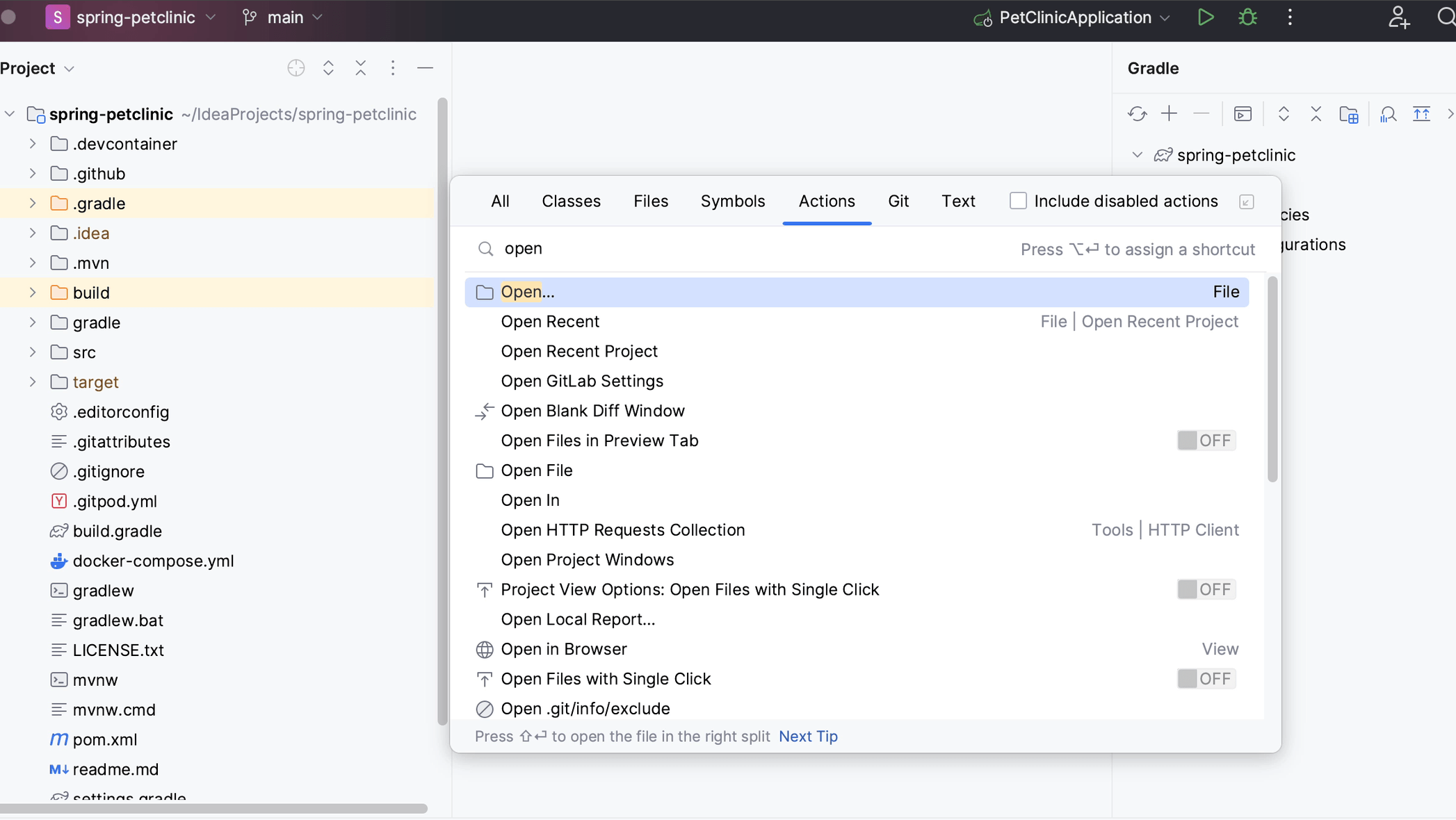The width and height of the screenshot is (1456, 820).
Task: Toggle Open Files in Preview Tab switch
Action: [x=1206, y=441]
